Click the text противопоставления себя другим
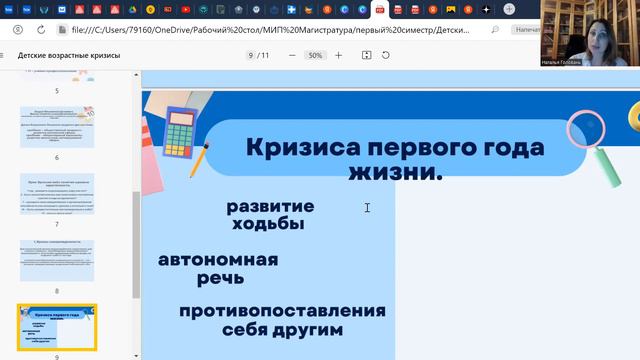Screen dimensions: 640x360 (282, 320)
